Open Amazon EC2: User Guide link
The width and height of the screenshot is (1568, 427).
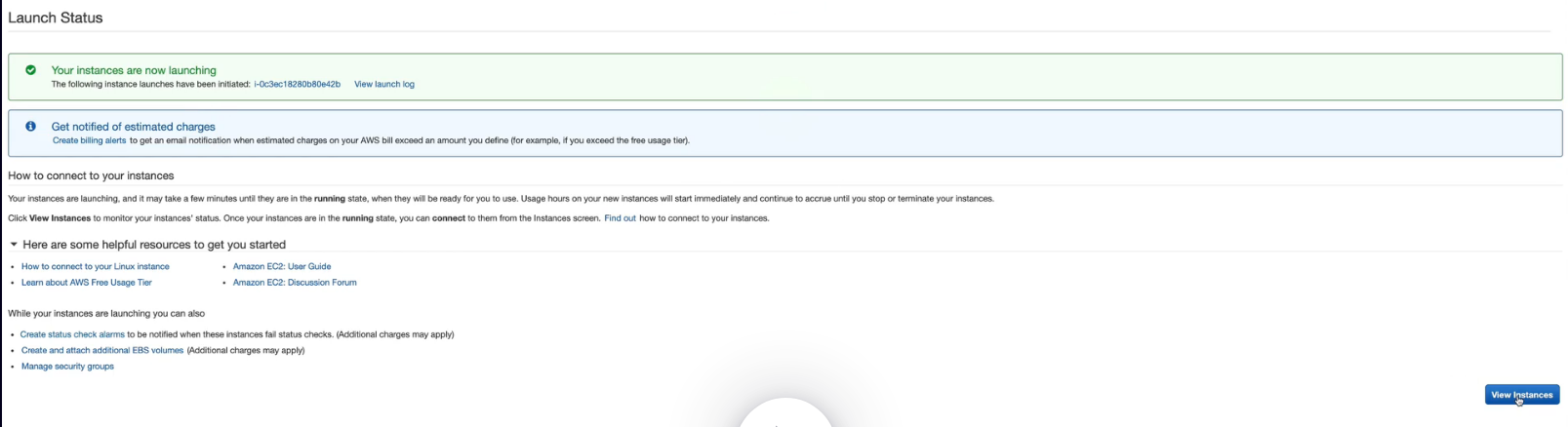[282, 266]
